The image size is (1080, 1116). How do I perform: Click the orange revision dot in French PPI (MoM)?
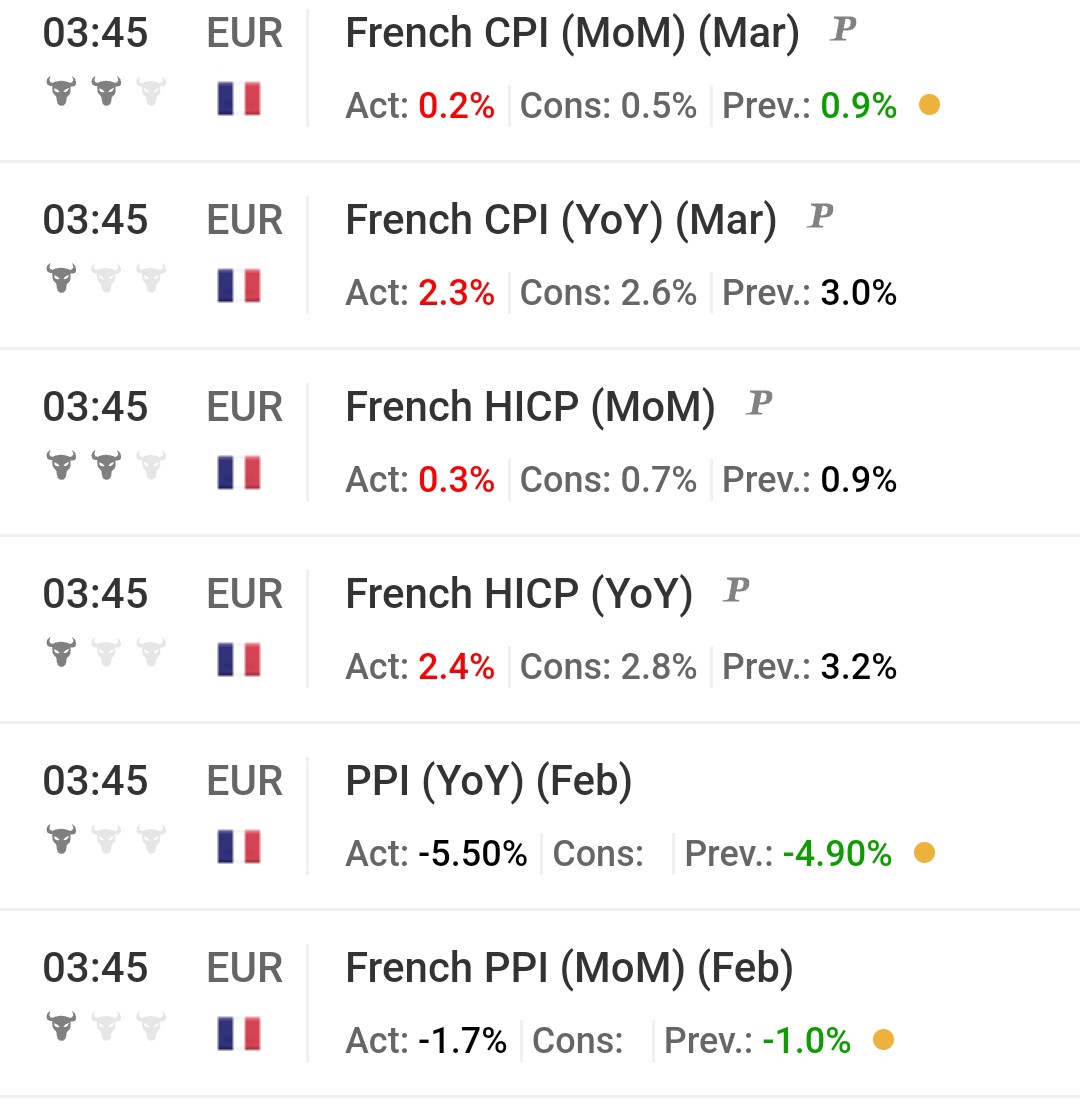(x=884, y=1039)
